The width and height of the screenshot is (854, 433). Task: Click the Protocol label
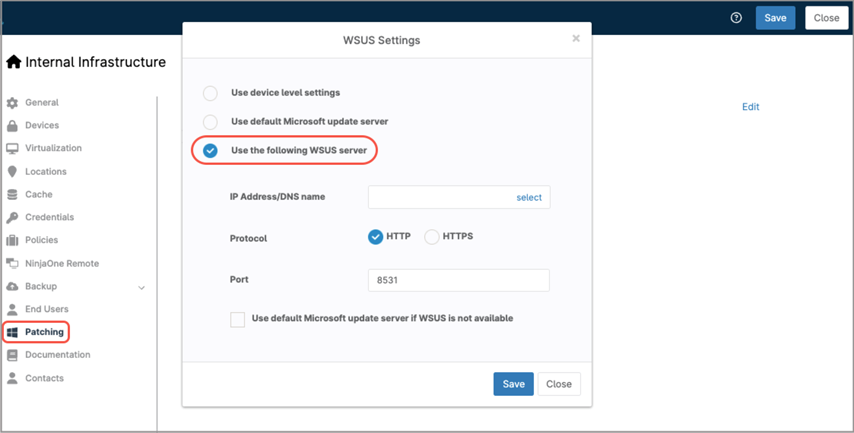pos(248,239)
